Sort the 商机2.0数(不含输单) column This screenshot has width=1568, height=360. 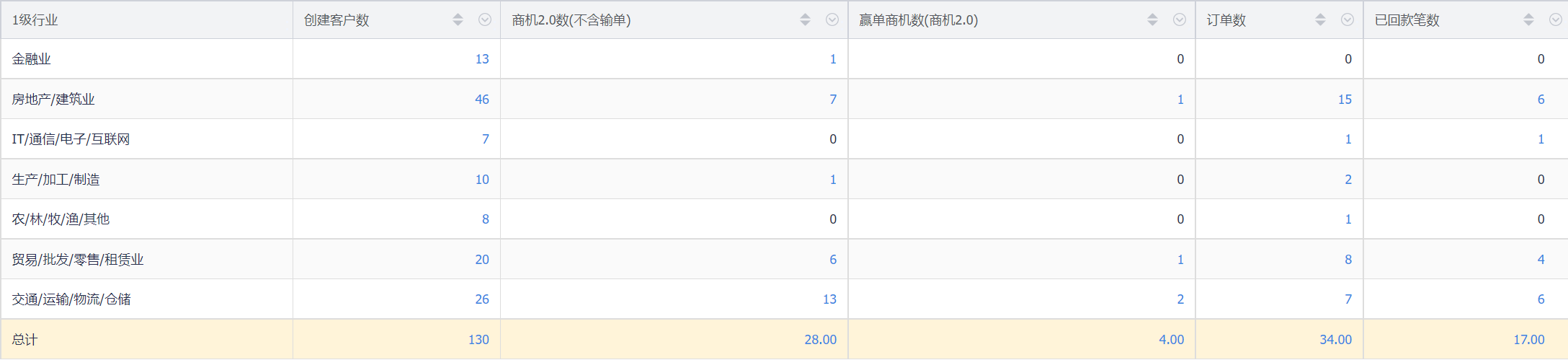805,20
